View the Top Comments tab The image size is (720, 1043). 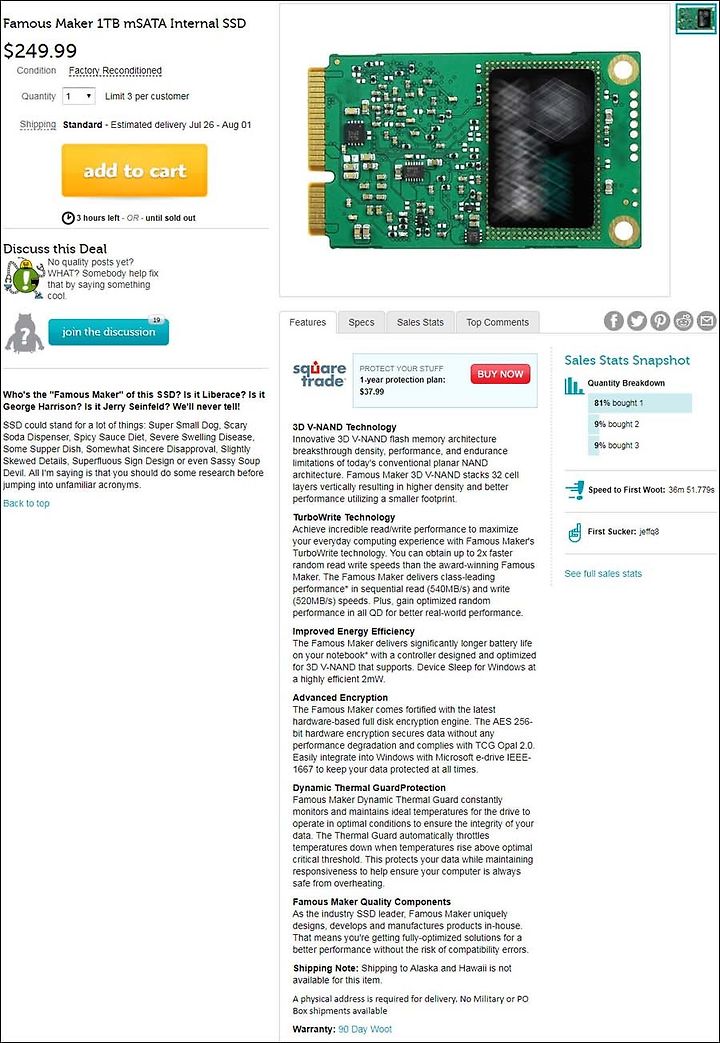tap(498, 322)
